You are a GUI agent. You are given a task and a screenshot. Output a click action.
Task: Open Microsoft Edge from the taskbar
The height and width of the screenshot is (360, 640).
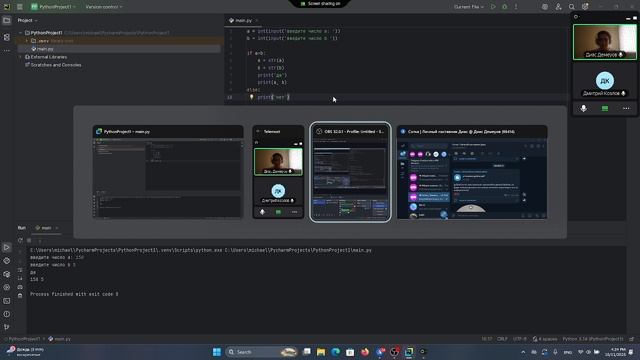pos(336,352)
